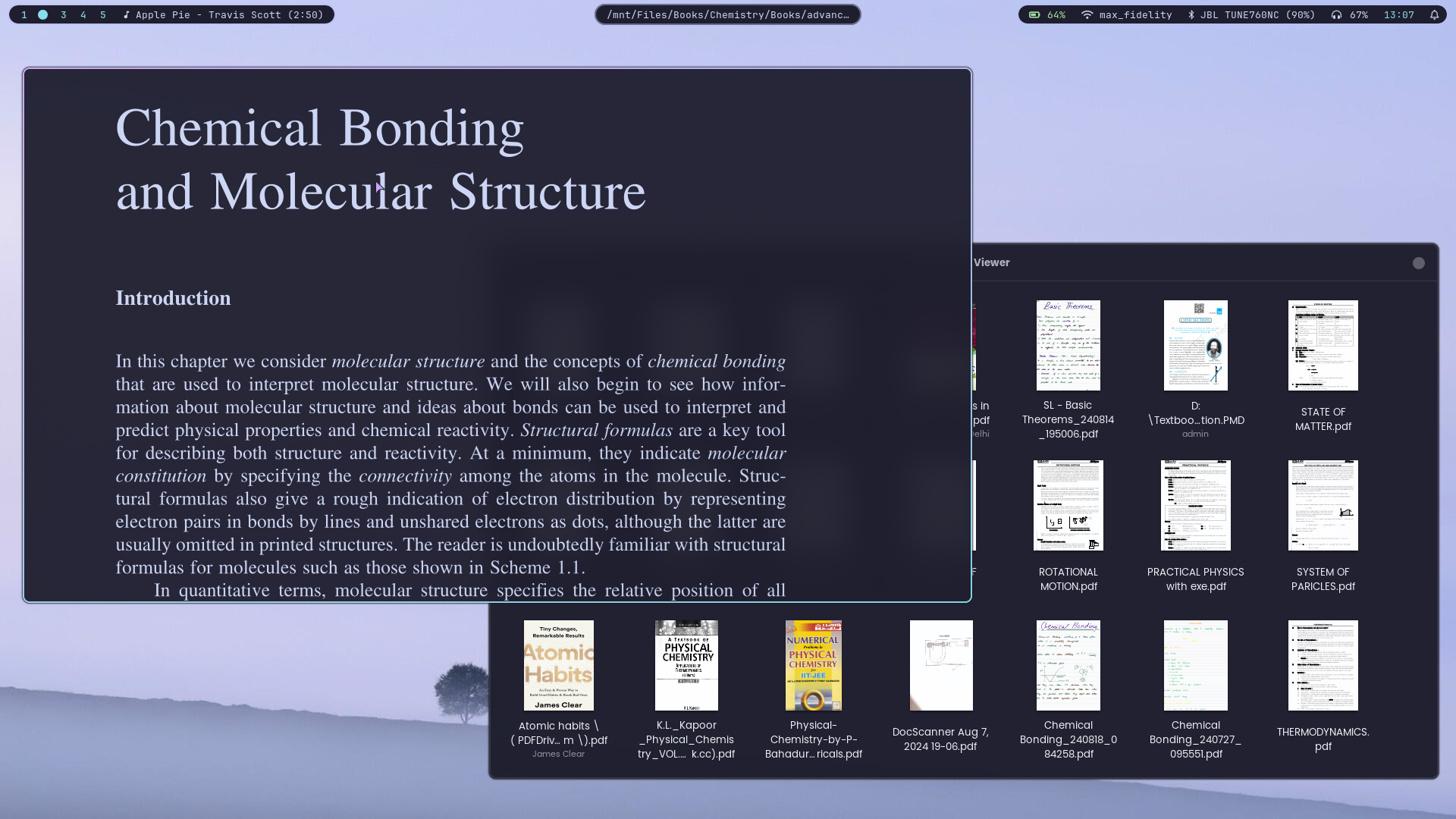Switch to workspace 3
1456x819 pixels.
(64, 14)
